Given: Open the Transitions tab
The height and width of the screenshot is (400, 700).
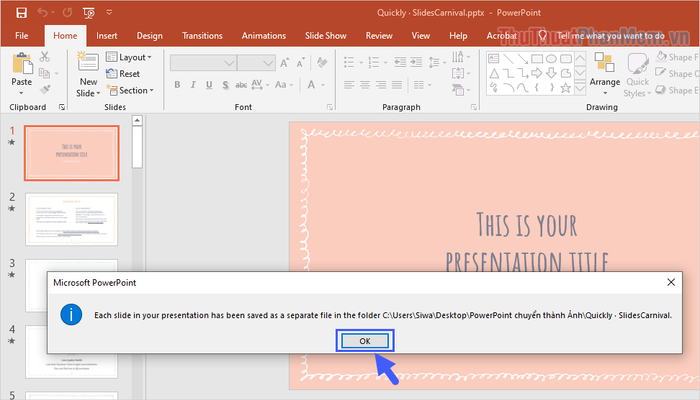Looking at the screenshot, I should [202, 36].
